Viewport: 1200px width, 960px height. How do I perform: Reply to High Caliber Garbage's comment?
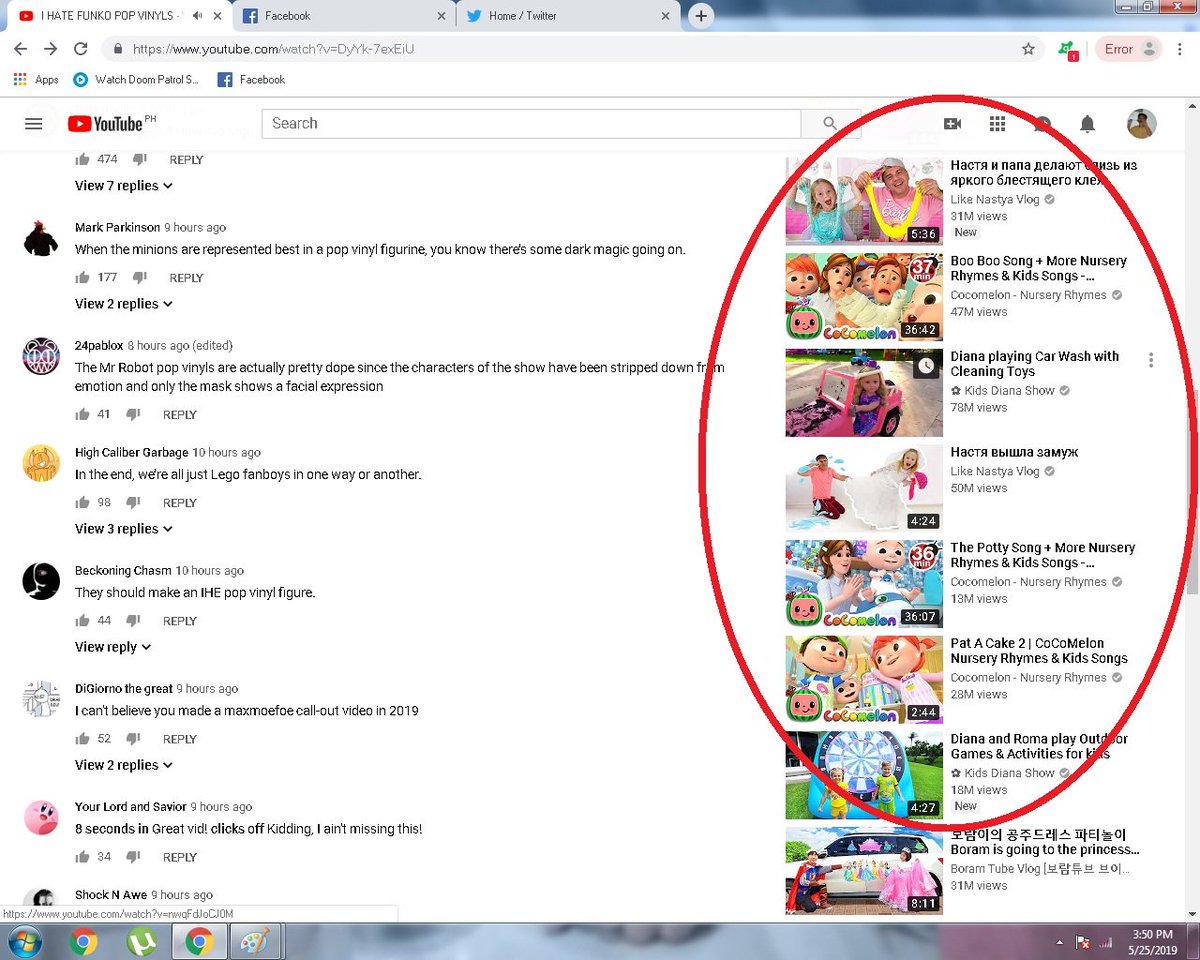[180, 503]
